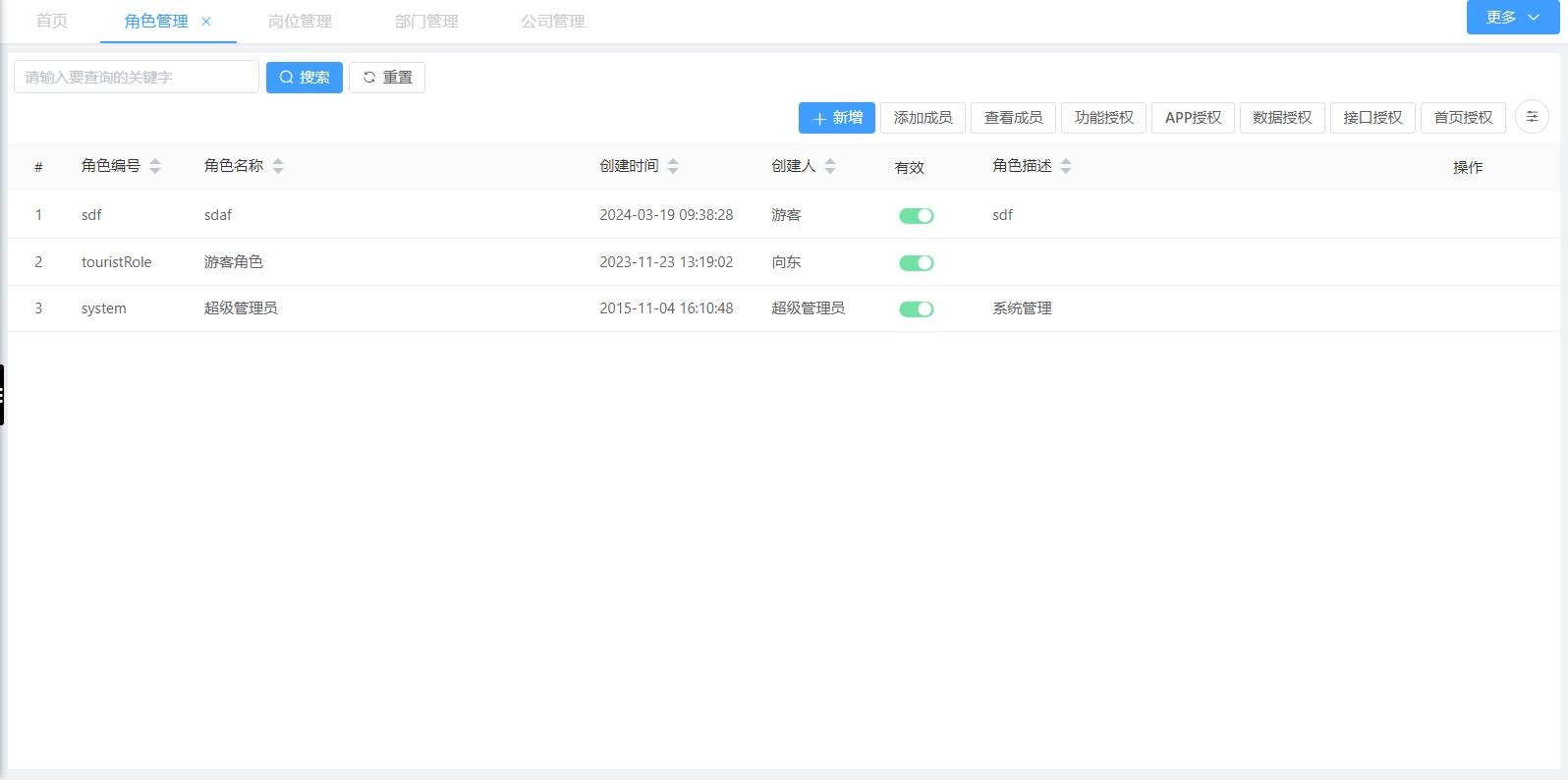Go to the 公司管理 tab
This screenshot has width=1568, height=780.
click(553, 22)
